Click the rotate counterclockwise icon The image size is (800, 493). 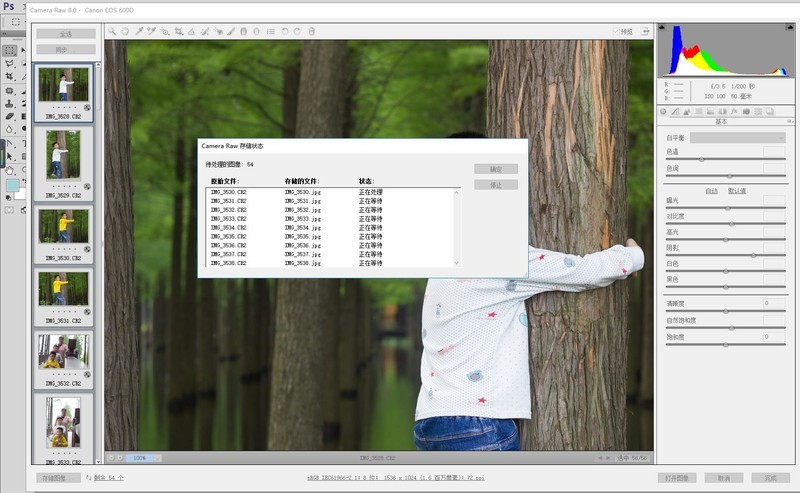click(x=284, y=31)
